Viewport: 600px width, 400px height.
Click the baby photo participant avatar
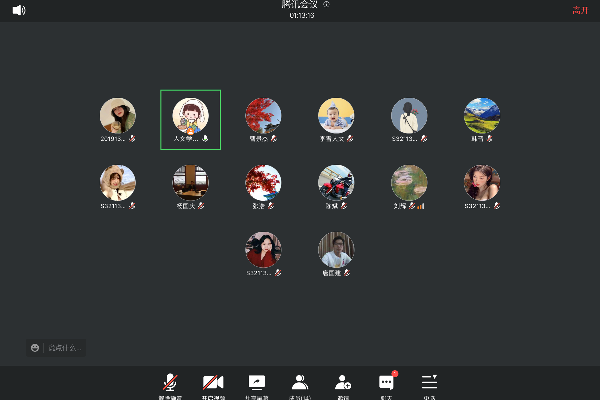(336, 116)
